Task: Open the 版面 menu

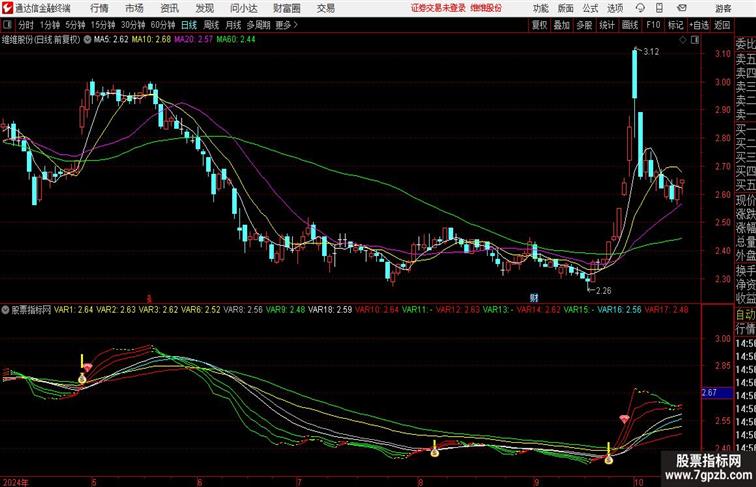Action: pyautogui.click(x=565, y=8)
